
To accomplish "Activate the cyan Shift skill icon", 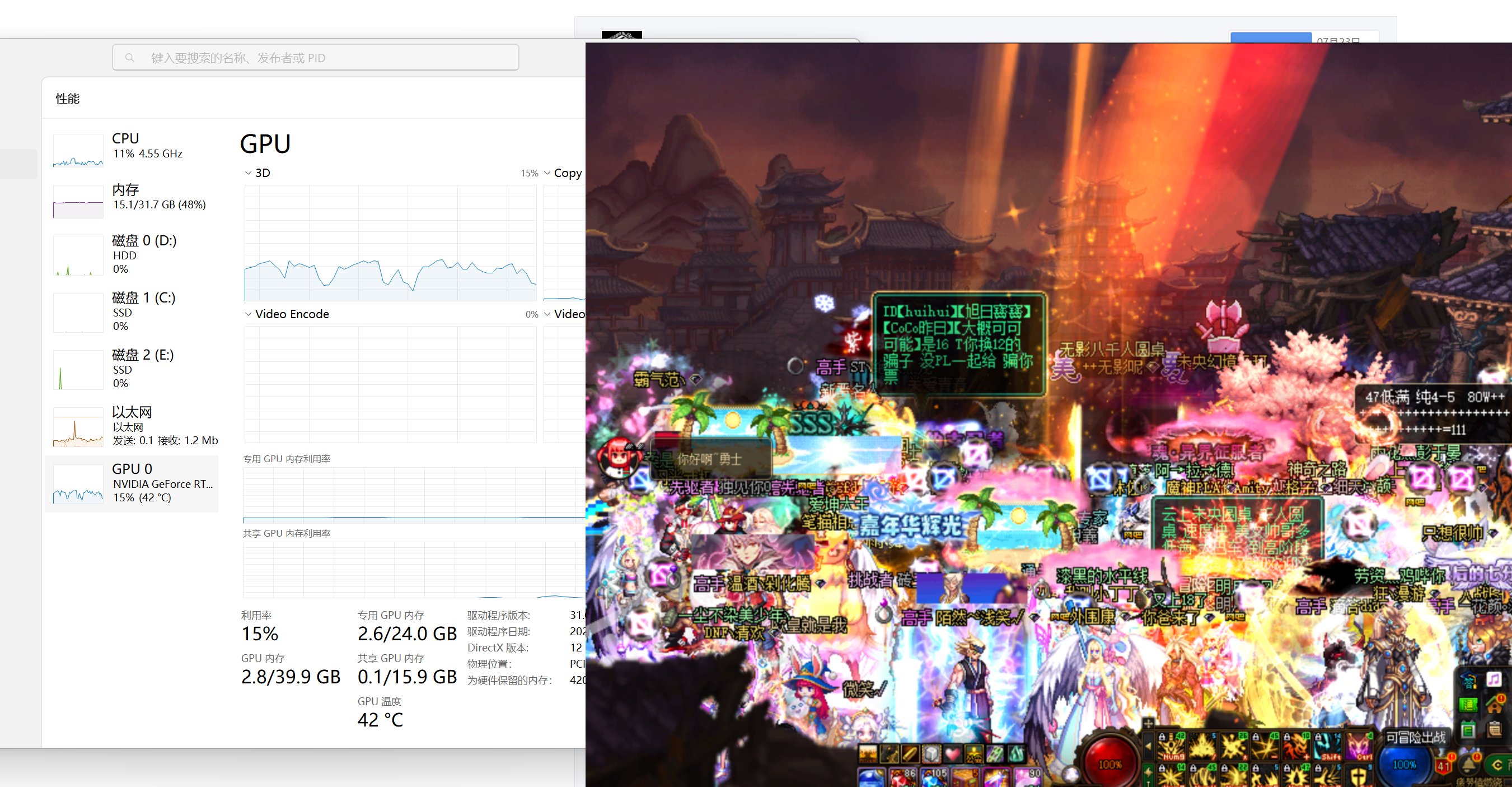I will tap(1327, 747).
